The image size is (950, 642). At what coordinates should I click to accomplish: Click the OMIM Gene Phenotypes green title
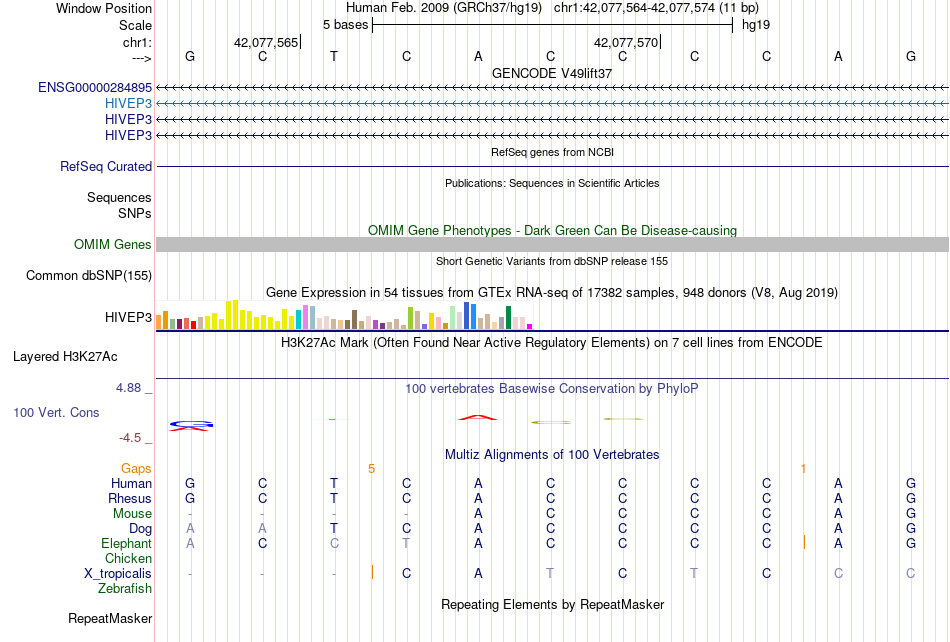tap(553, 231)
